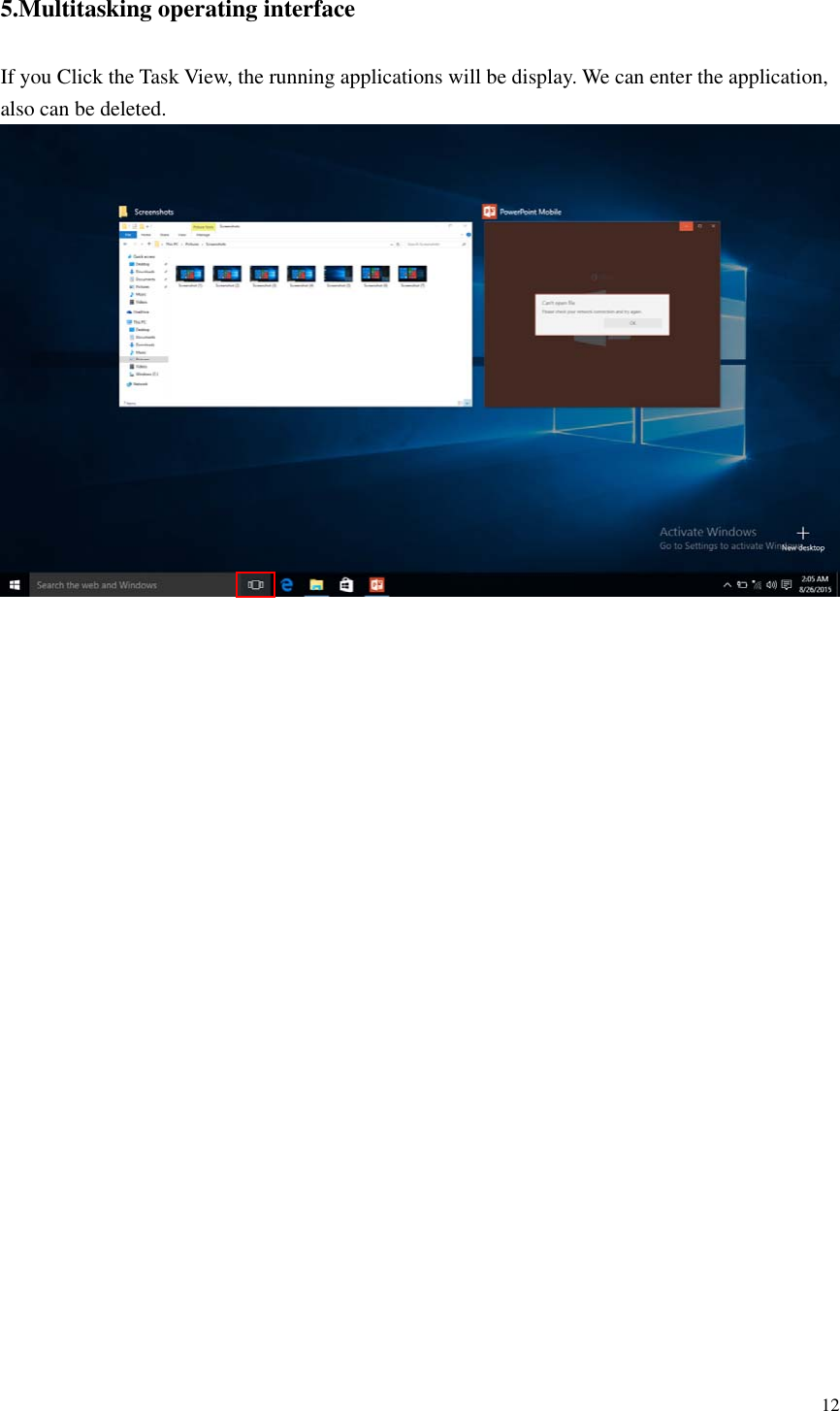Open the network tray icon
The height and width of the screenshot is (1411, 840).
click(757, 585)
